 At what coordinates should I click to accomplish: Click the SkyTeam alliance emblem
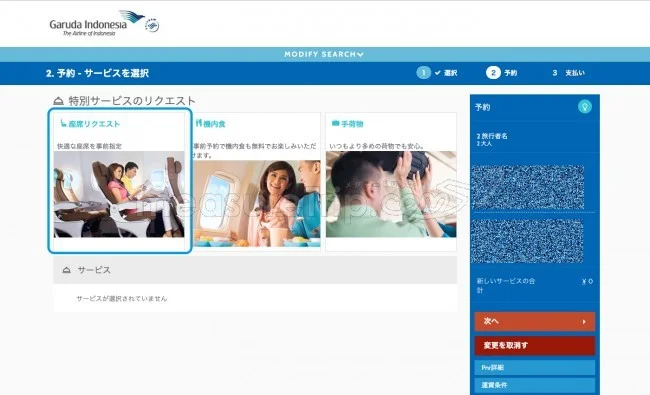tap(152, 26)
